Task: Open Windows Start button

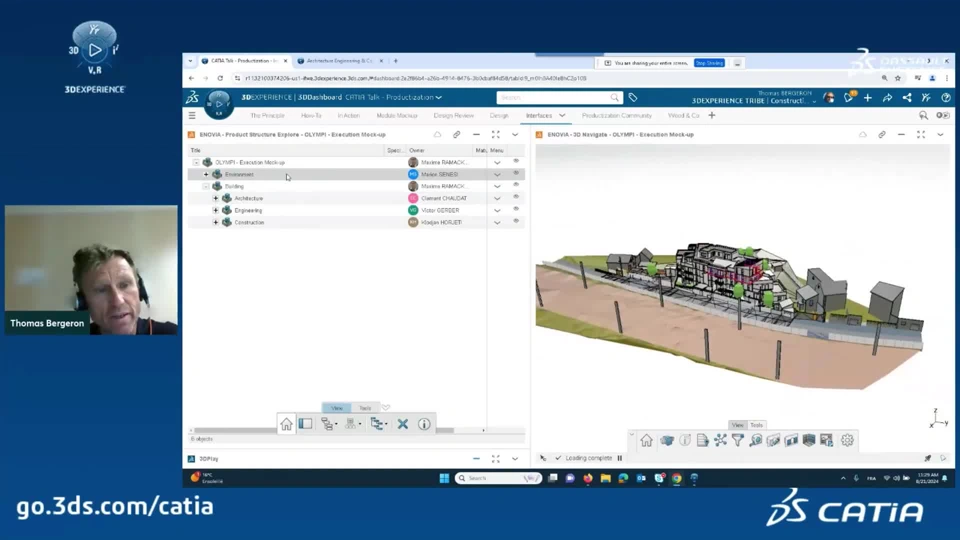Action: pyautogui.click(x=444, y=478)
